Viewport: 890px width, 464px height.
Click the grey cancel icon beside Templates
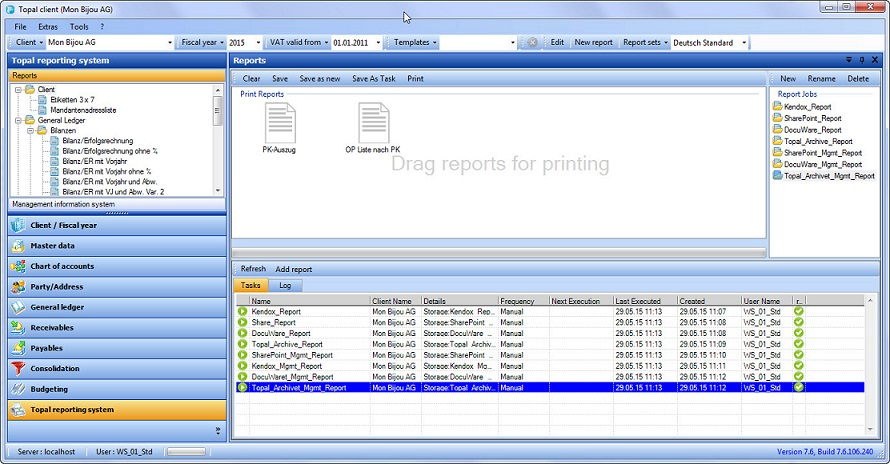532,43
